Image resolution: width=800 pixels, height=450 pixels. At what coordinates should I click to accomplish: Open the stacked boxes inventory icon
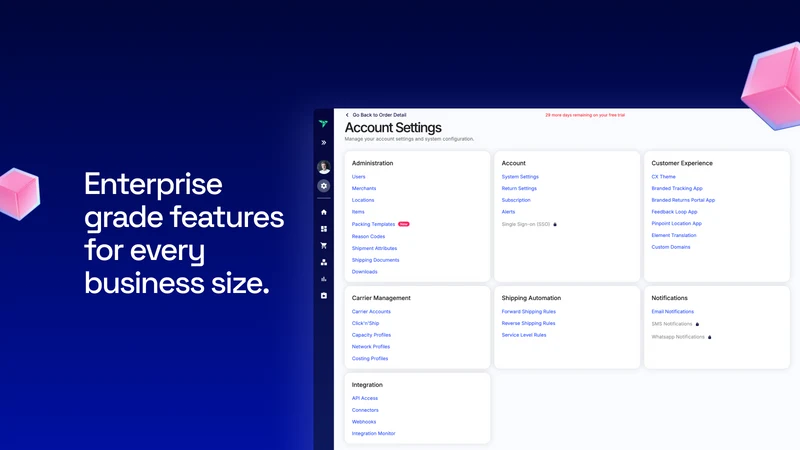[323, 262]
